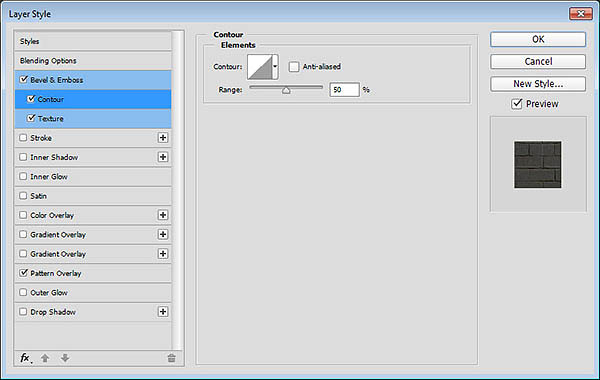Viewport: 600px width, 380px height.
Task: Toggle the Preview checkbox
Action: [517, 104]
